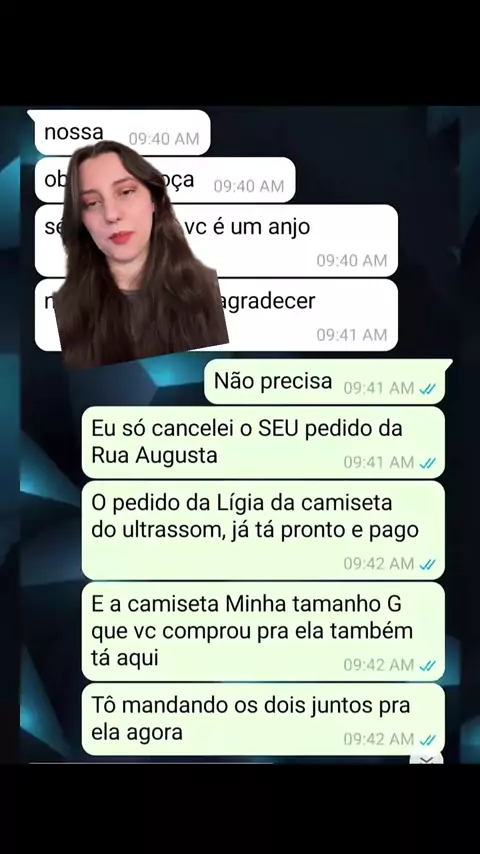
Task: Tap double-check read receipt on 'Não precisa'
Action: [x=428, y=388]
